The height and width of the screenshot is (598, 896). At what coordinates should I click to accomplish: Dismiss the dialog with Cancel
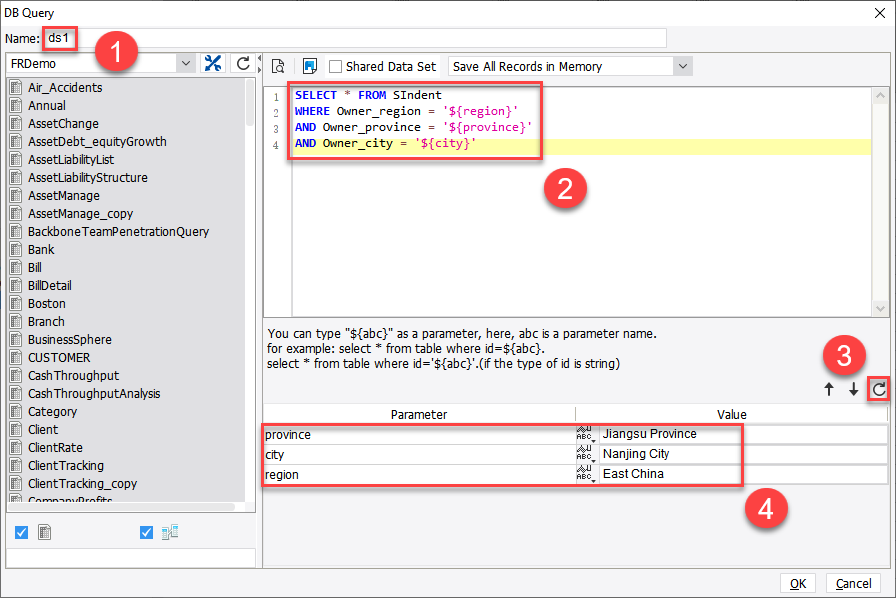click(855, 583)
